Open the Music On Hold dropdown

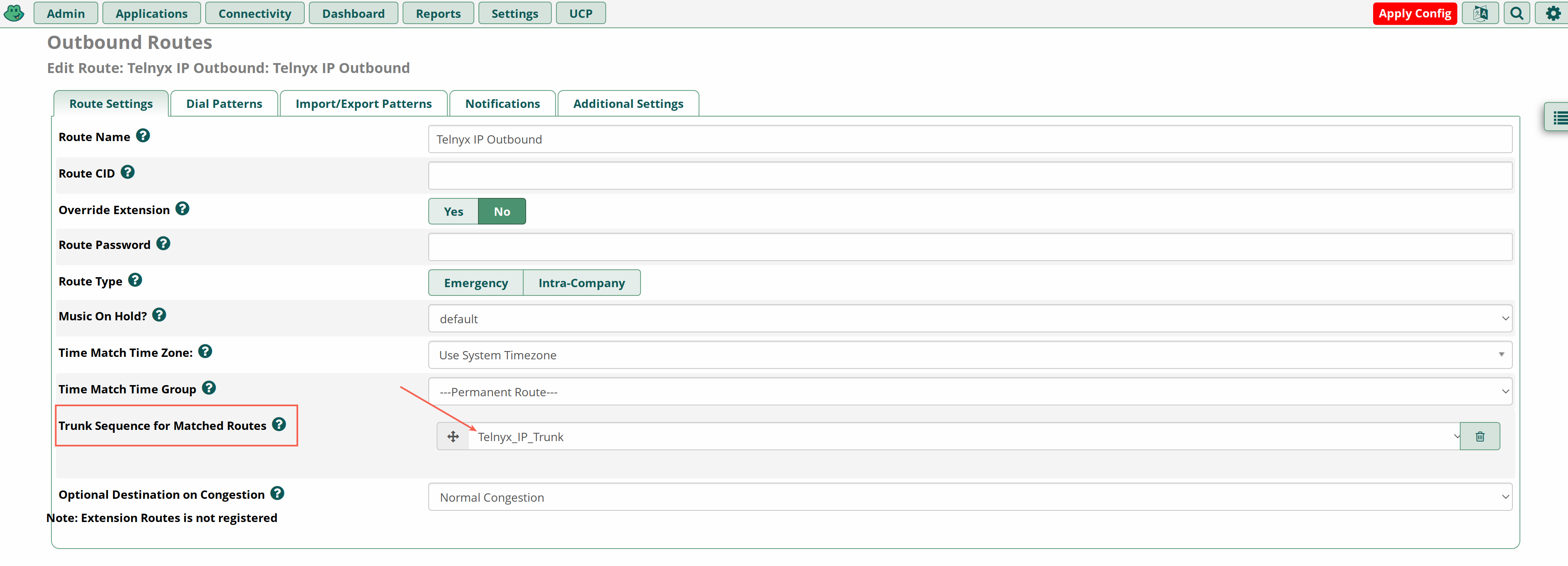970,319
